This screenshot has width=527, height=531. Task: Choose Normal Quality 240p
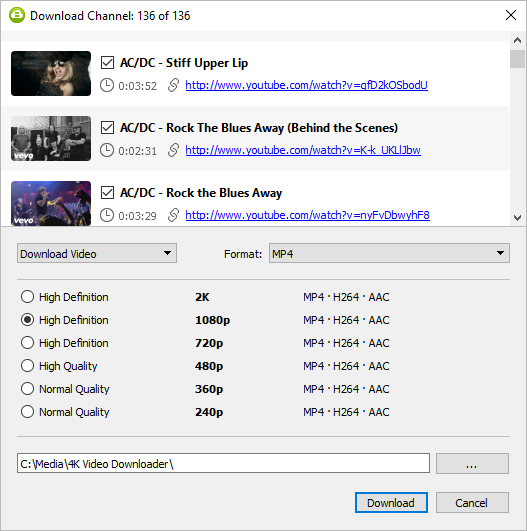(x=27, y=412)
